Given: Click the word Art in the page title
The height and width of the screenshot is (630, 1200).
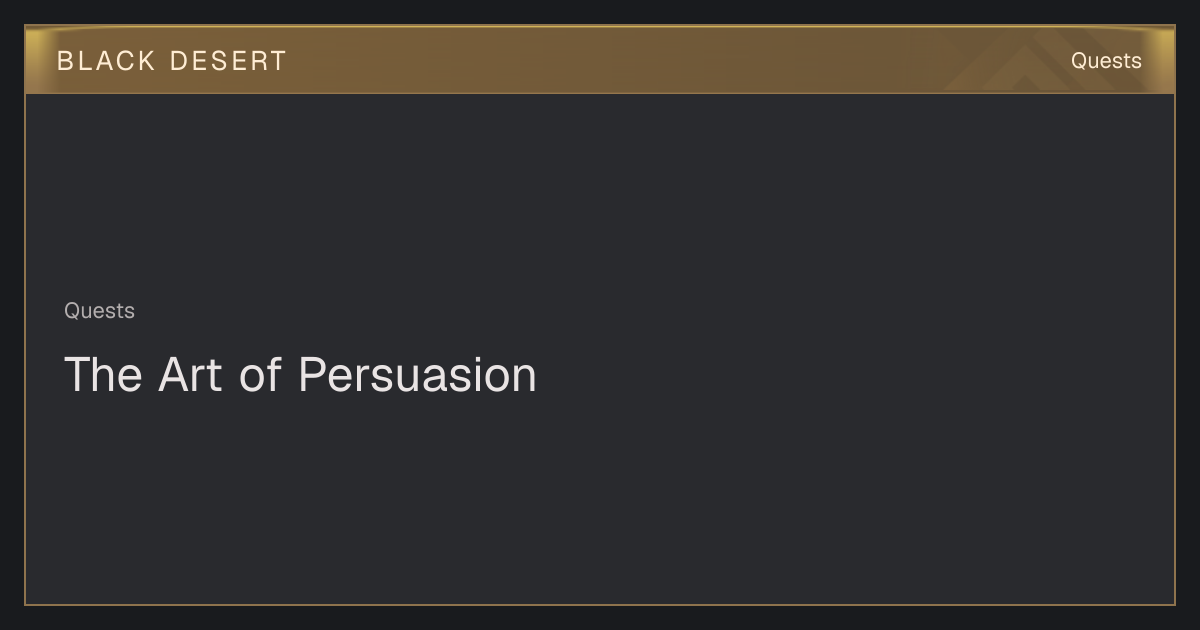Looking at the screenshot, I should point(190,375).
